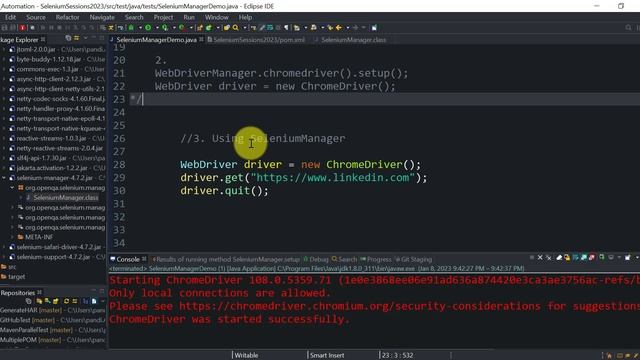Click the yellow Back arrow in toolbar
The width and height of the screenshot is (640, 360).
339,28
